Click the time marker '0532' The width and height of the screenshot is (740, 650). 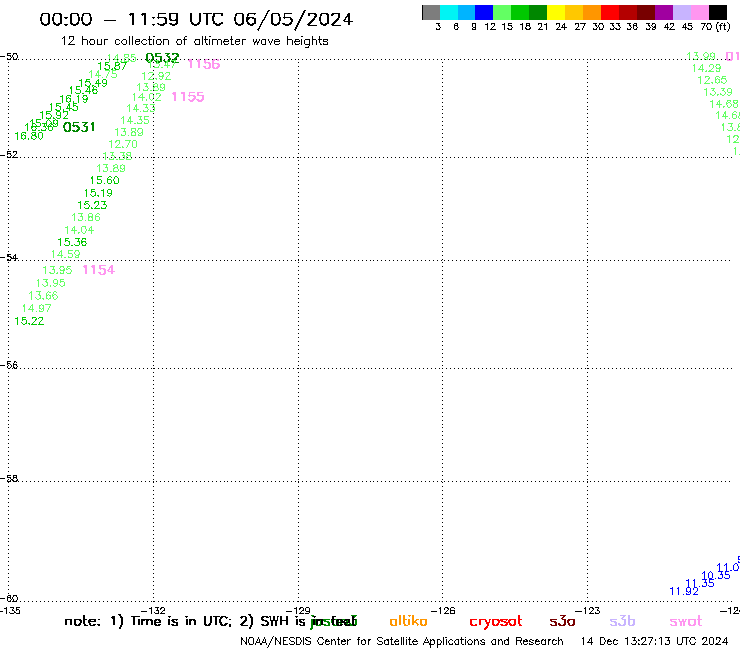[162, 58]
